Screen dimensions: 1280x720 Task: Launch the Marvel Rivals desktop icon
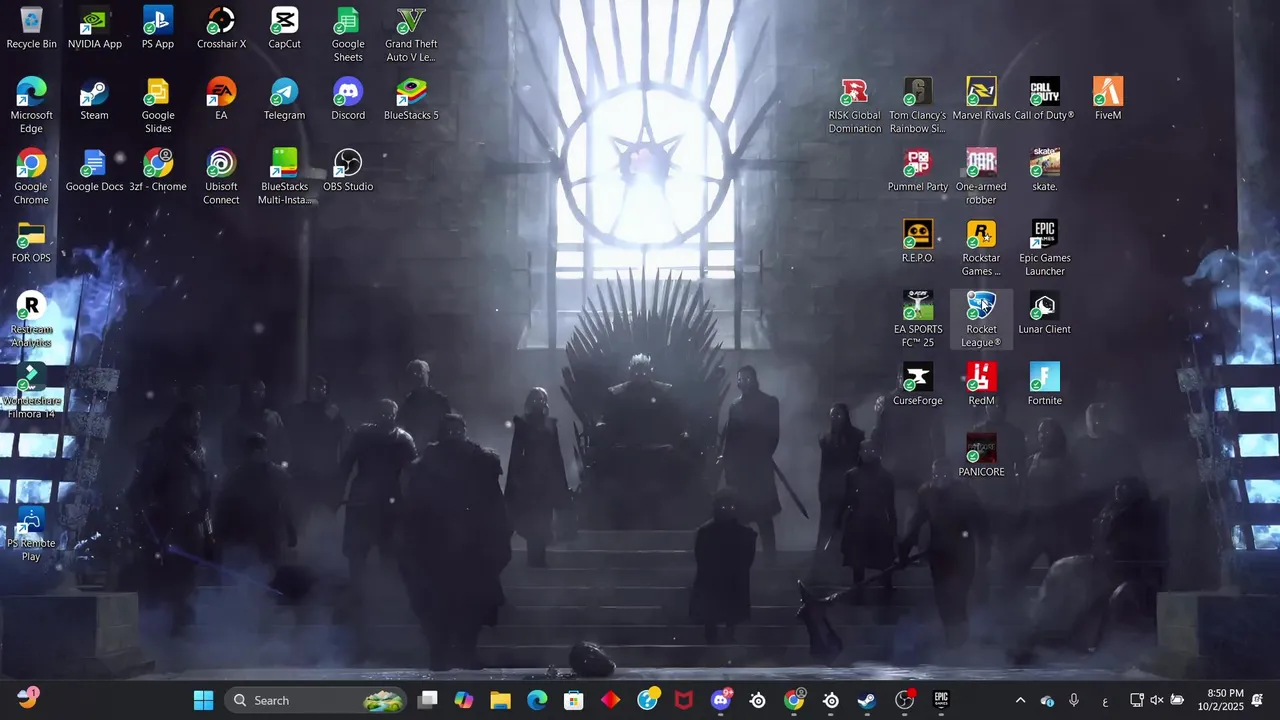coord(981,99)
